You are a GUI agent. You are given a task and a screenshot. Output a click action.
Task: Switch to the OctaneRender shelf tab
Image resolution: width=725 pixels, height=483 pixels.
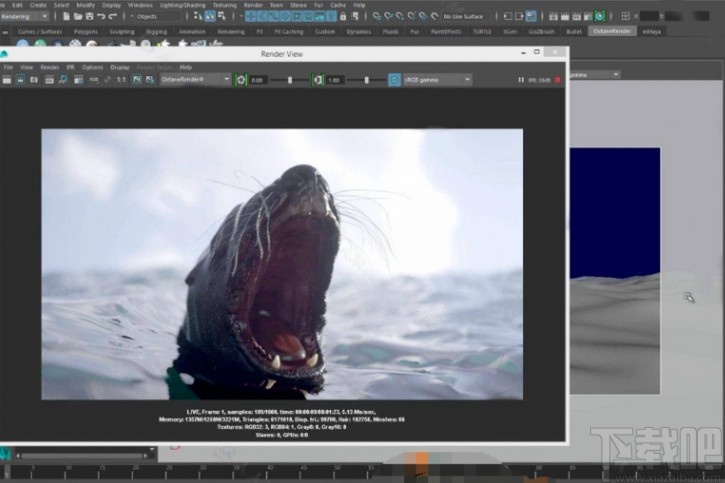(611, 31)
